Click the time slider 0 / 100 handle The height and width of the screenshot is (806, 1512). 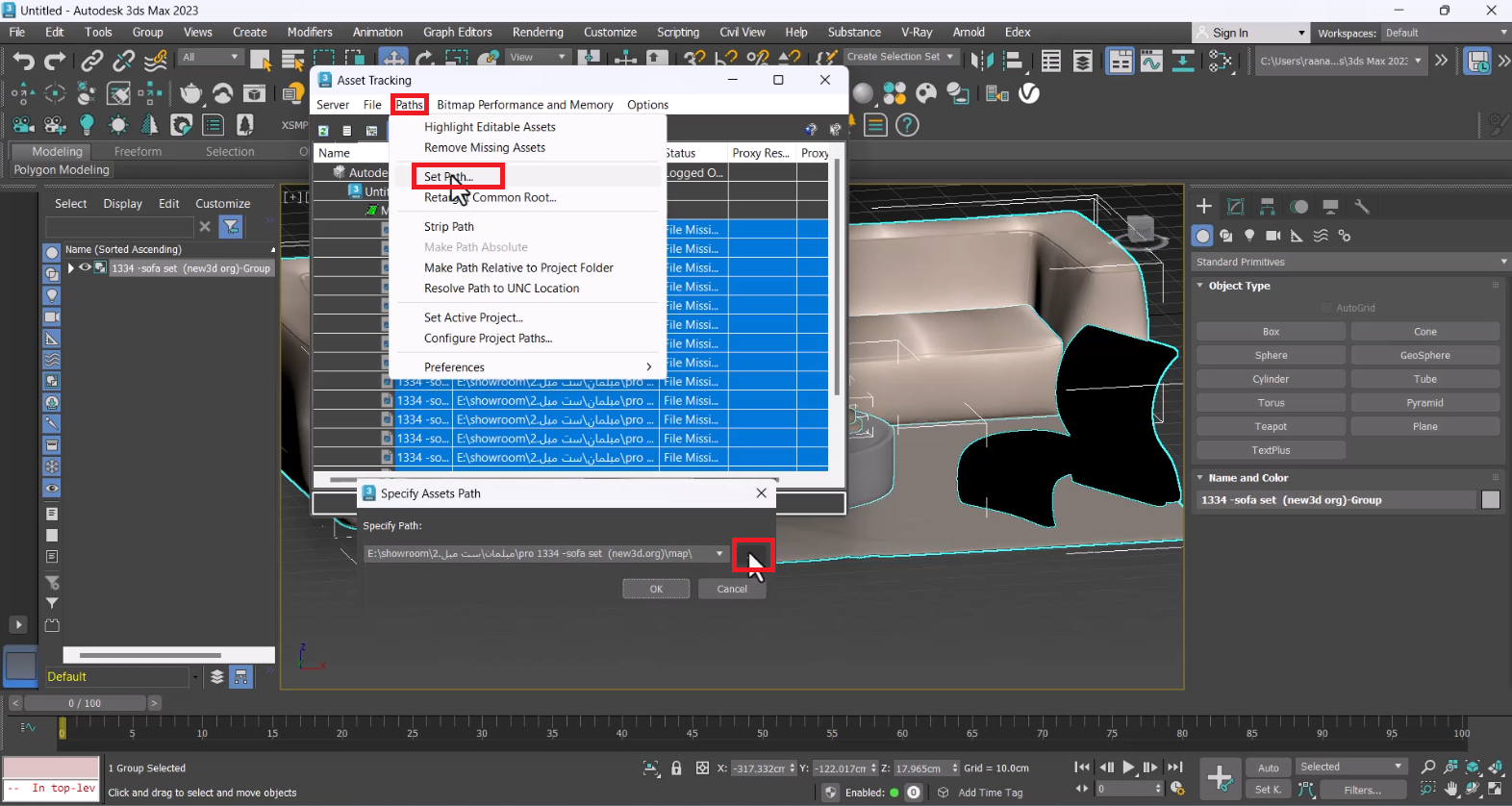(85, 703)
